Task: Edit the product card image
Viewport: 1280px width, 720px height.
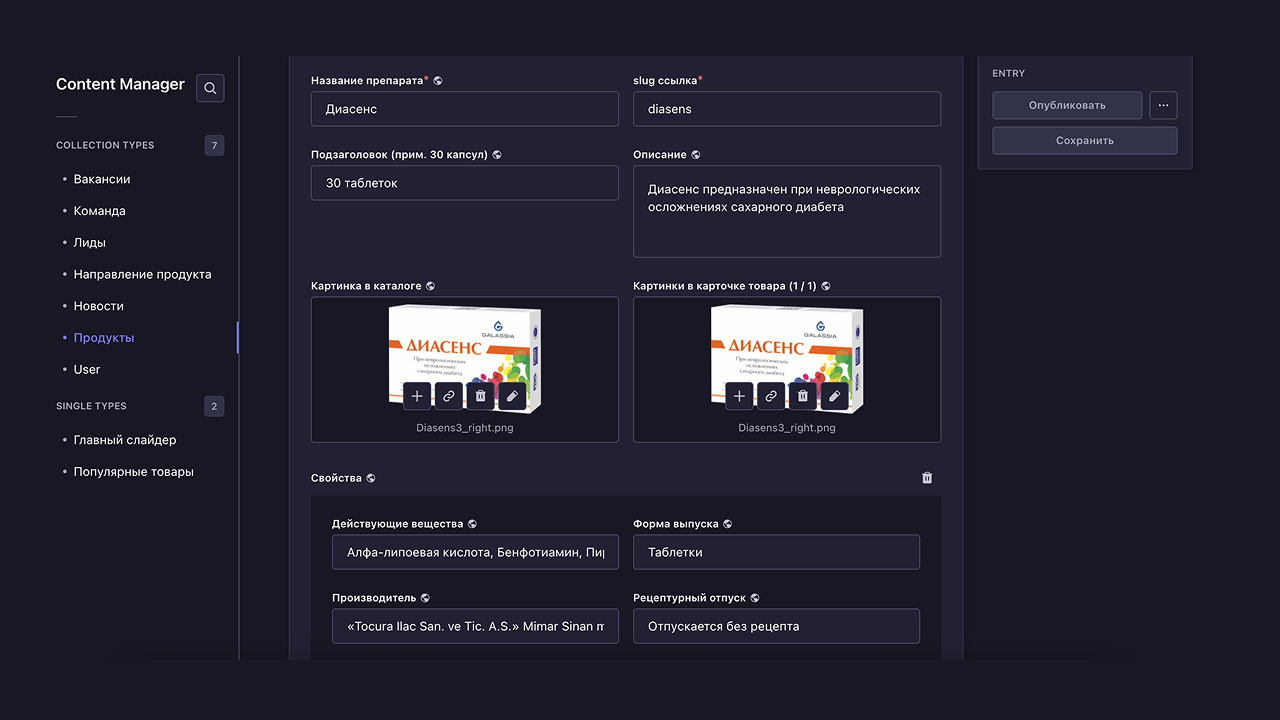Action: point(835,397)
